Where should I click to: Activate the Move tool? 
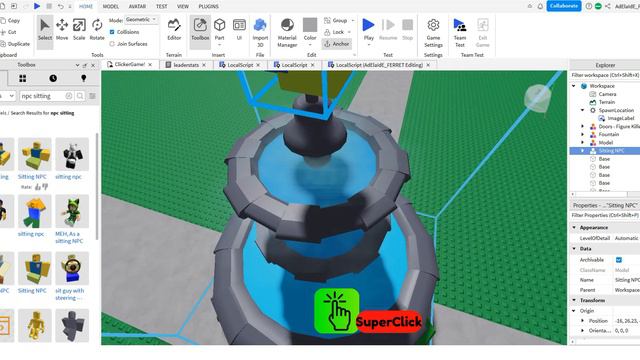62,30
